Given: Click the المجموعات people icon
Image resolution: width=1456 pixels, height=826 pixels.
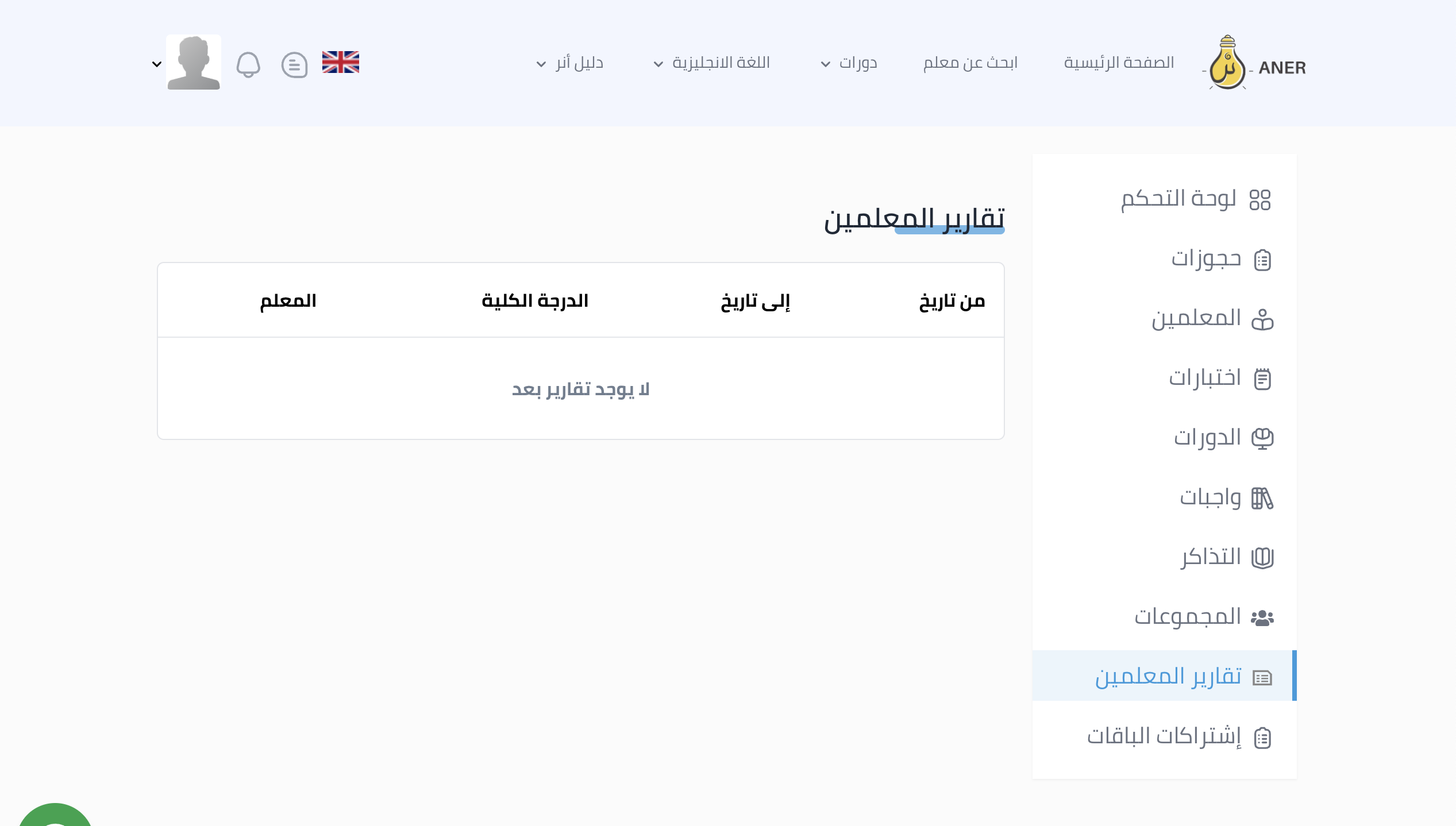Looking at the screenshot, I should point(1262,618).
